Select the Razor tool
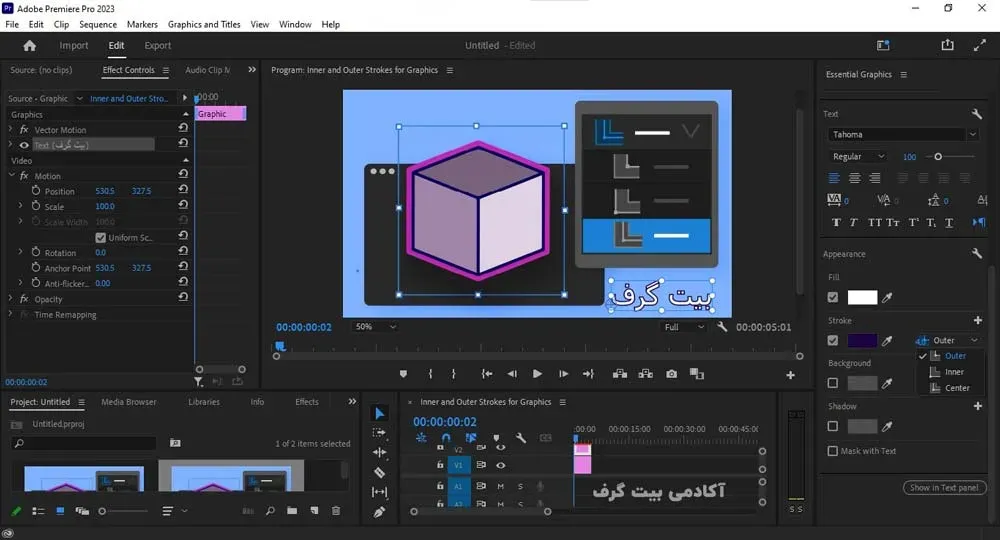 pyautogui.click(x=379, y=472)
